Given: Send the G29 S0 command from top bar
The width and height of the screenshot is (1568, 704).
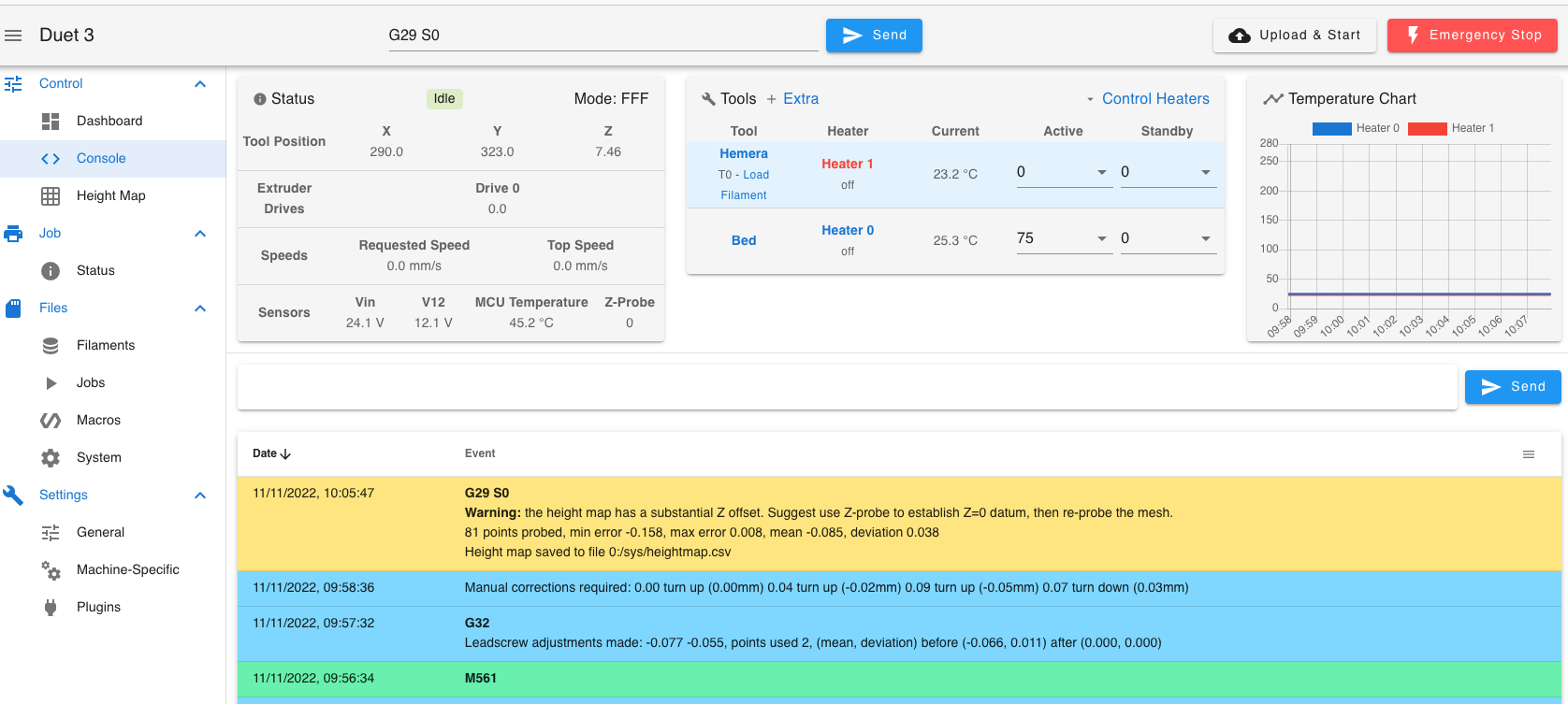Looking at the screenshot, I should tap(874, 36).
